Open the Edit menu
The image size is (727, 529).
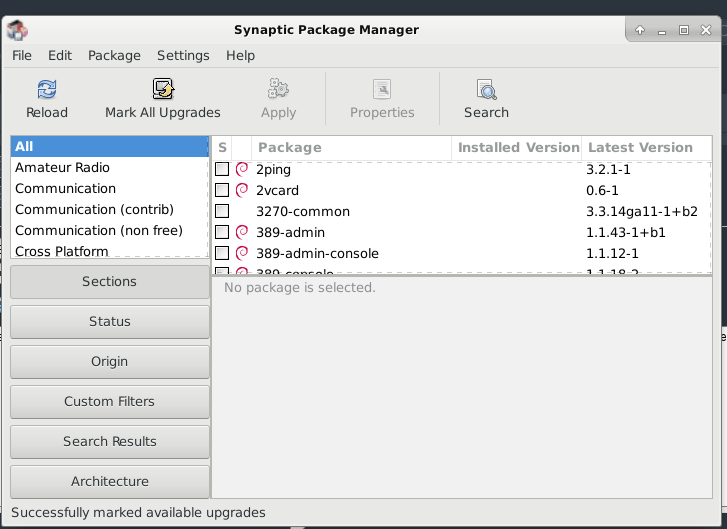(60, 56)
